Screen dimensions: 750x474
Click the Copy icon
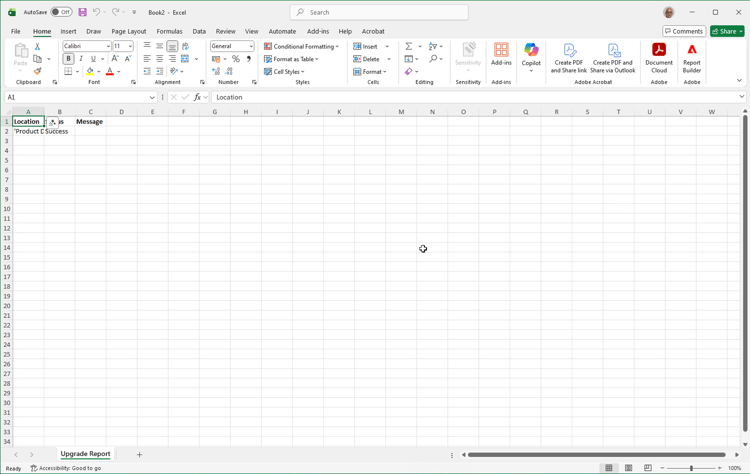(x=37, y=59)
